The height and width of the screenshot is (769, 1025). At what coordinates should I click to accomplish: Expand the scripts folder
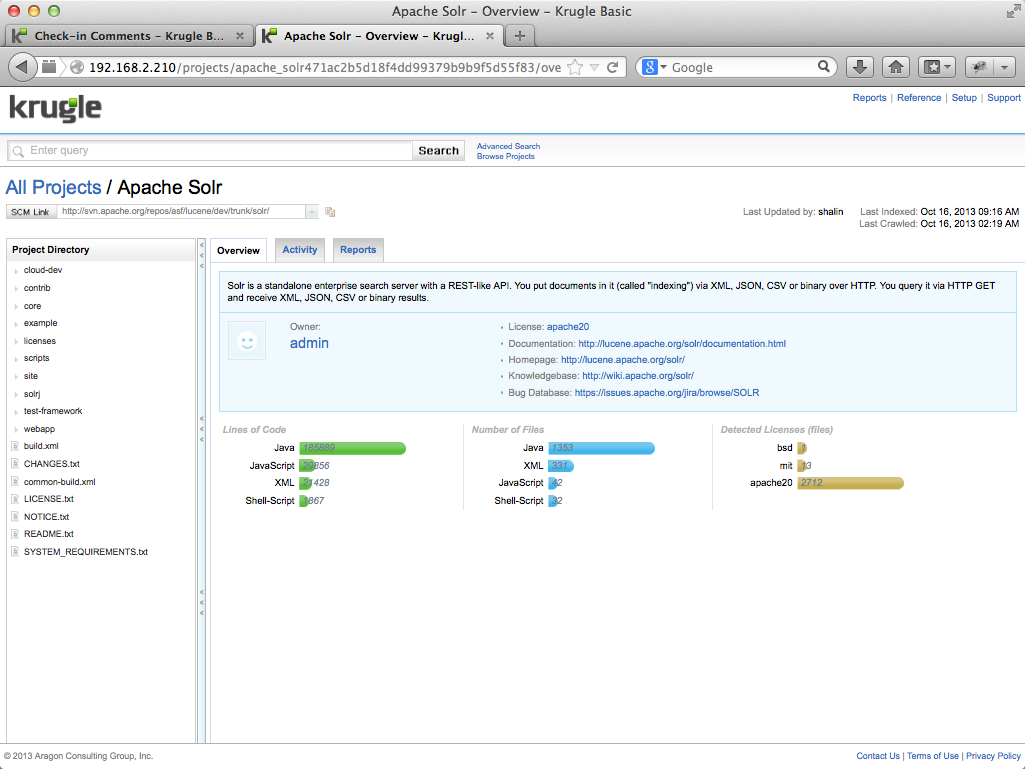[16, 359]
